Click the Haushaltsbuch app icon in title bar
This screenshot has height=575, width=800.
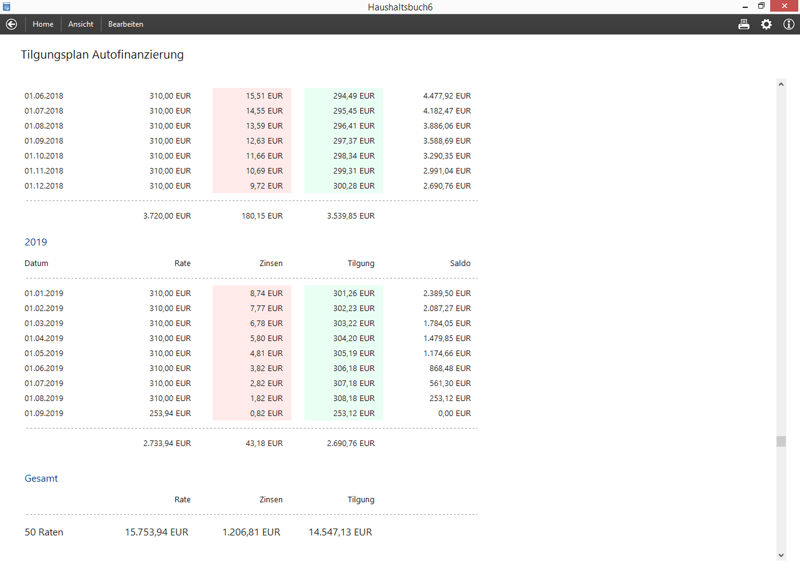coord(7,7)
